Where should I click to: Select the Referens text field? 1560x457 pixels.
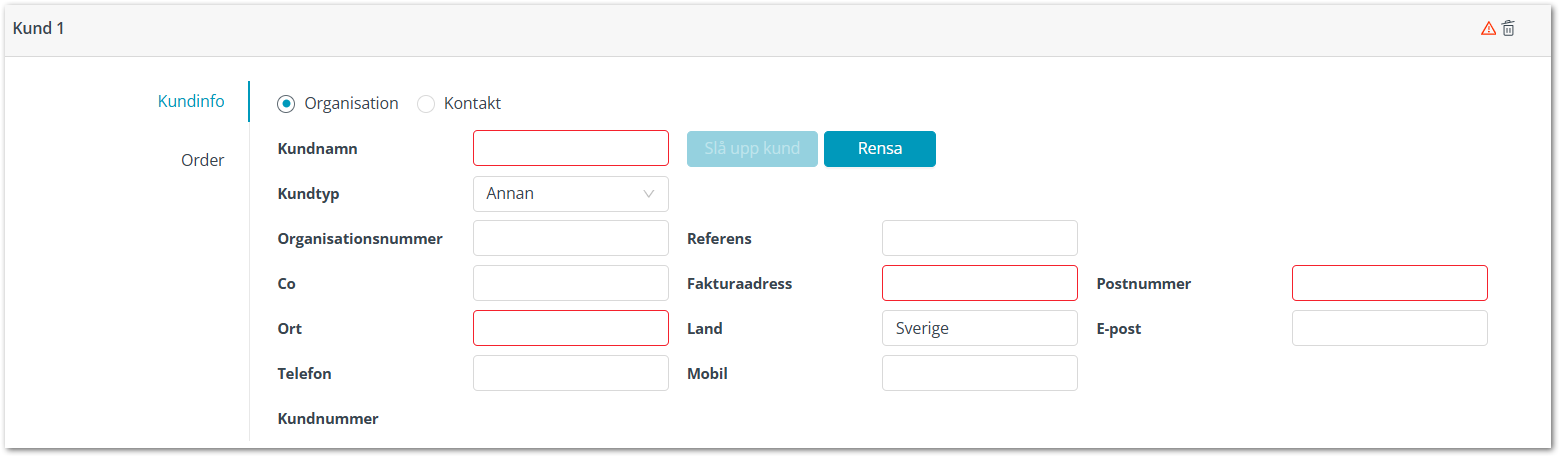980,238
